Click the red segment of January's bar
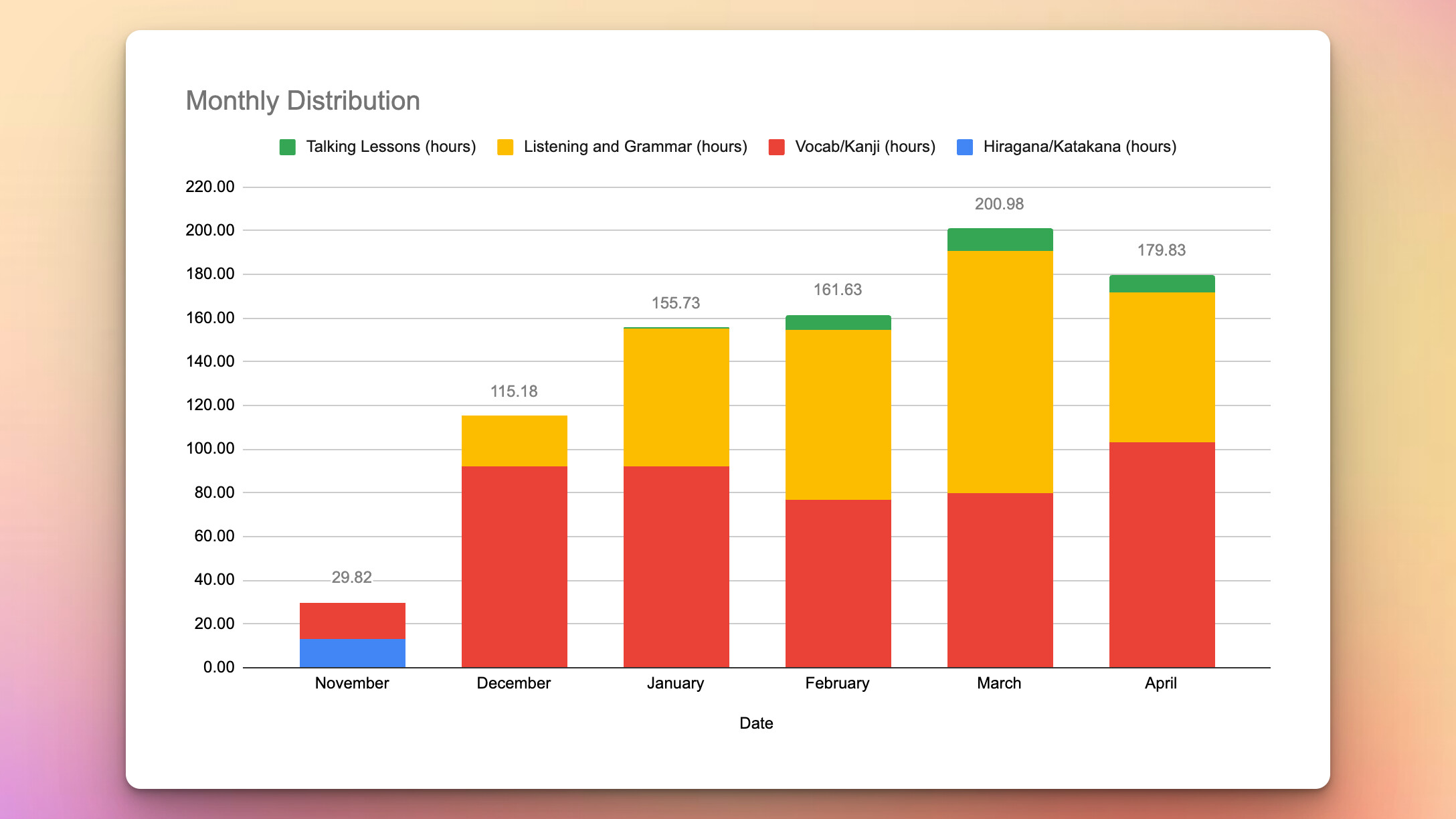 coord(676,566)
